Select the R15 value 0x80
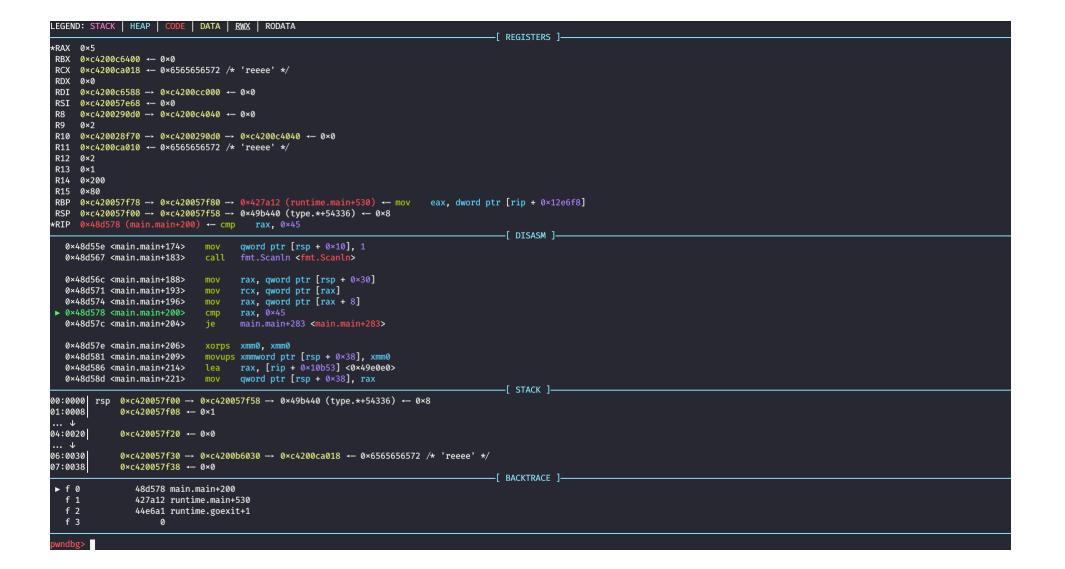 tap(90, 191)
